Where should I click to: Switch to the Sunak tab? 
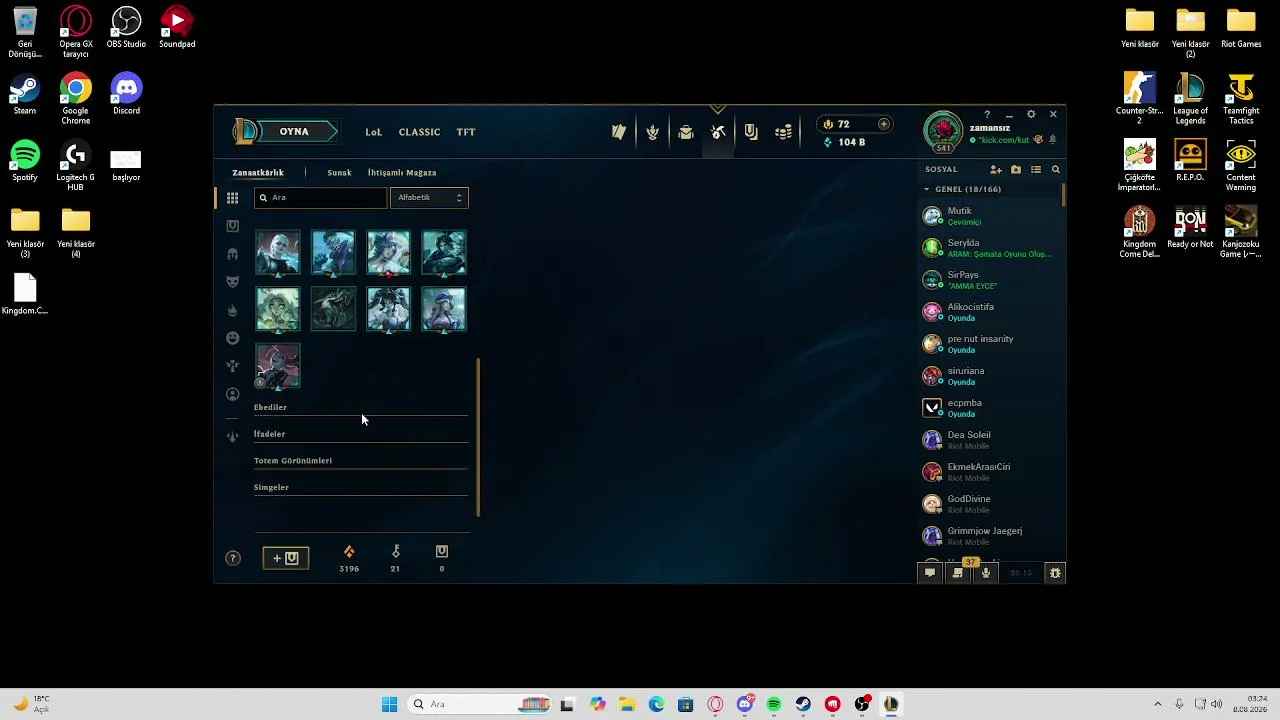click(339, 173)
